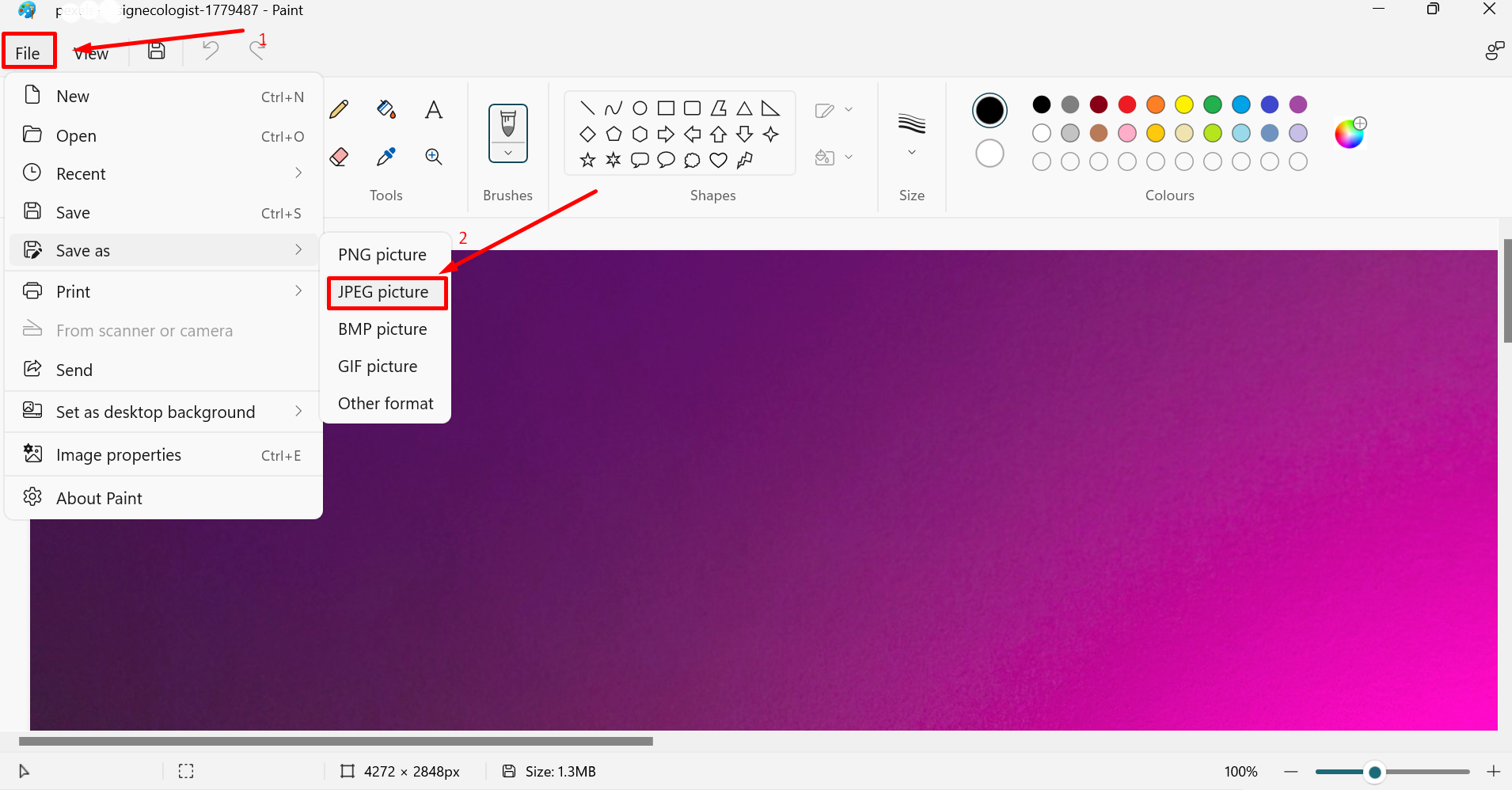Expand Set as desktop background submenu

pos(163,412)
